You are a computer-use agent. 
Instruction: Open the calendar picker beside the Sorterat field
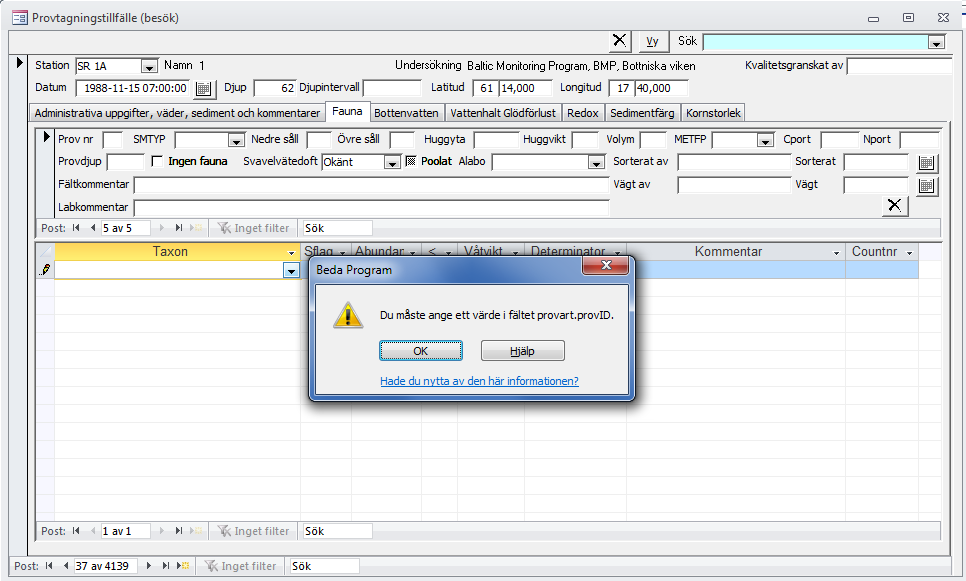[927, 163]
